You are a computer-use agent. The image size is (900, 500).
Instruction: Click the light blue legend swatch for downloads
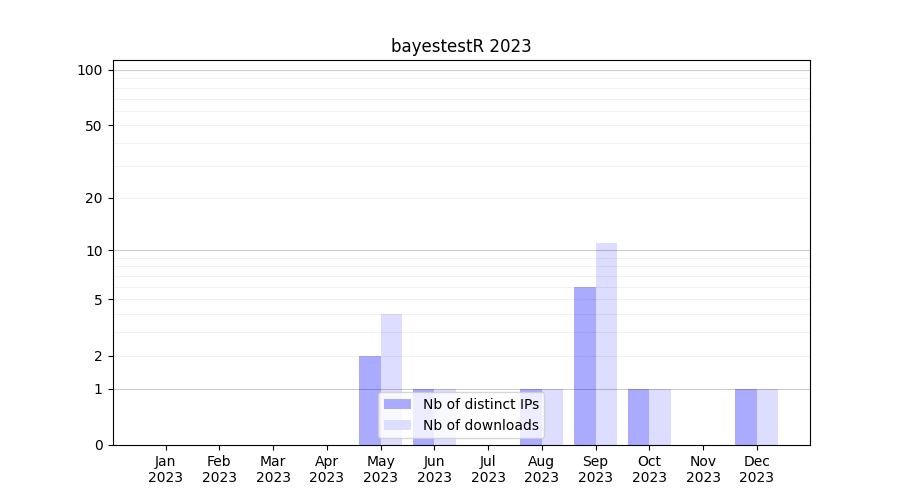tap(397, 426)
